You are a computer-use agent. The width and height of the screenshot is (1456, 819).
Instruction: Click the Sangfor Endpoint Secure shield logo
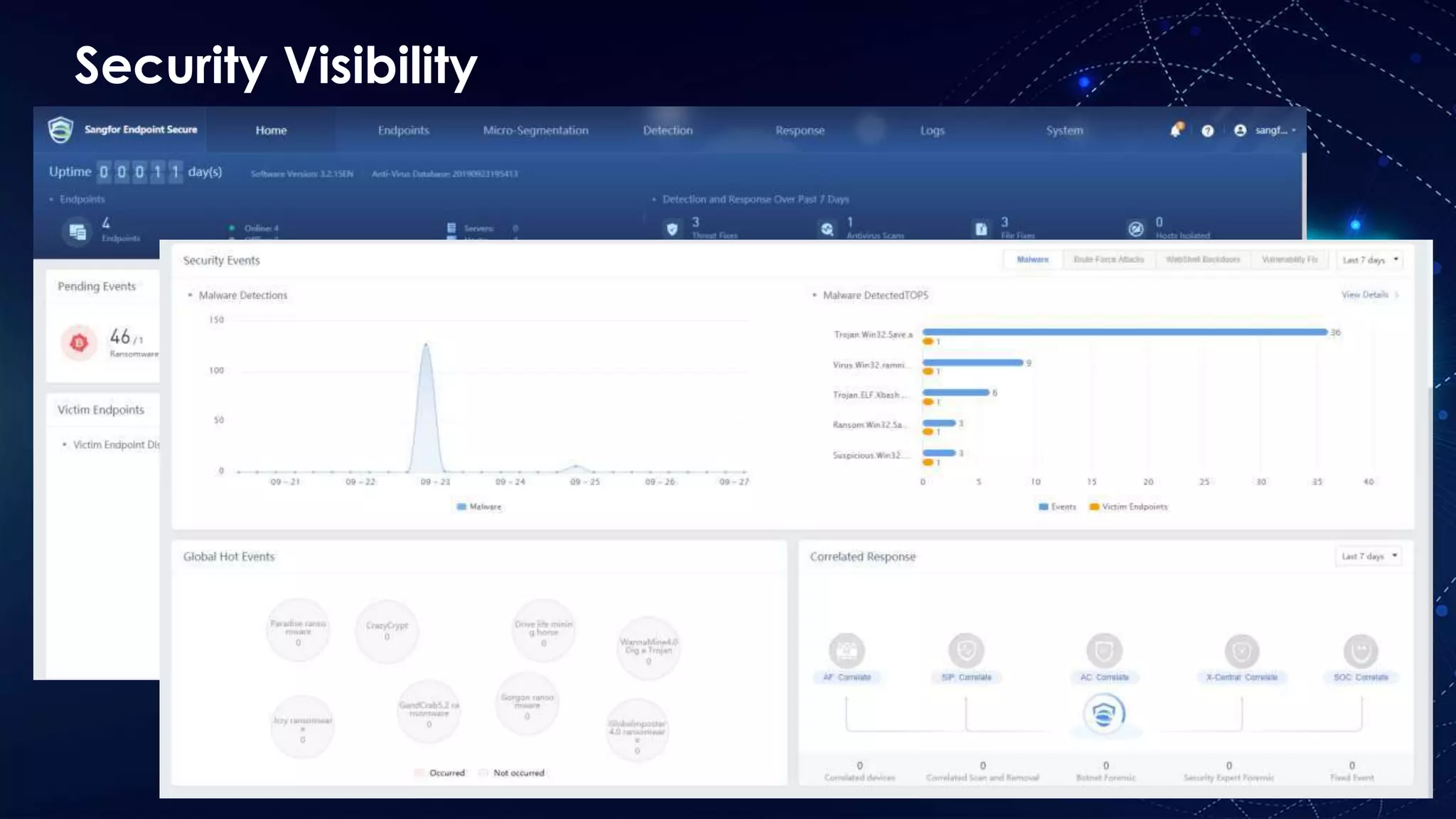[x=61, y=129]
